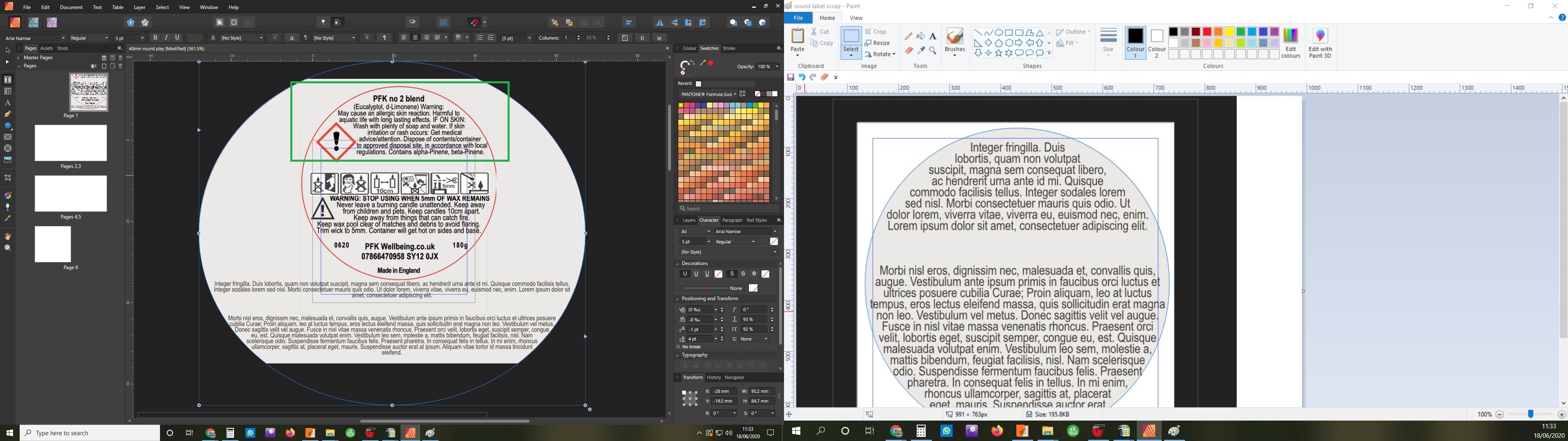Click the Undo arrow in Paint
1568x441 pixels.
tap(802, 77)
